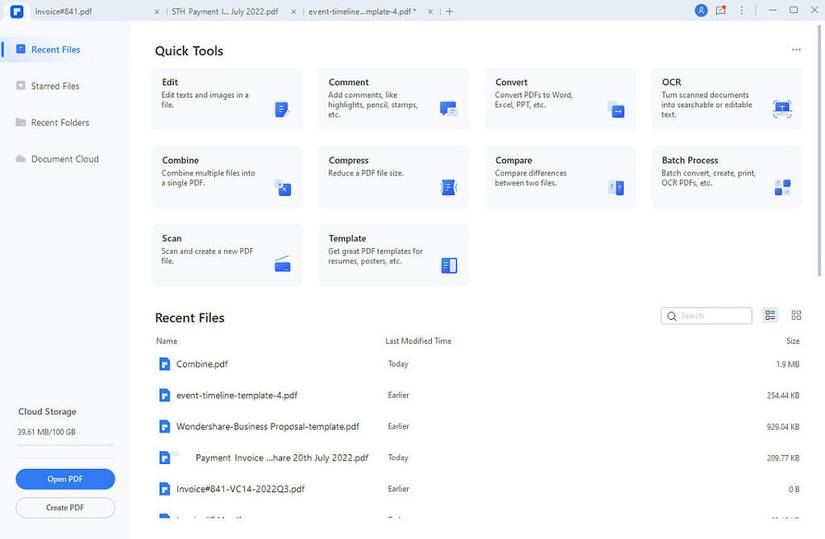Switch to STH Payment July 2022.pdf tab
This screenshot has height=539, width=825.
(225, 11)
